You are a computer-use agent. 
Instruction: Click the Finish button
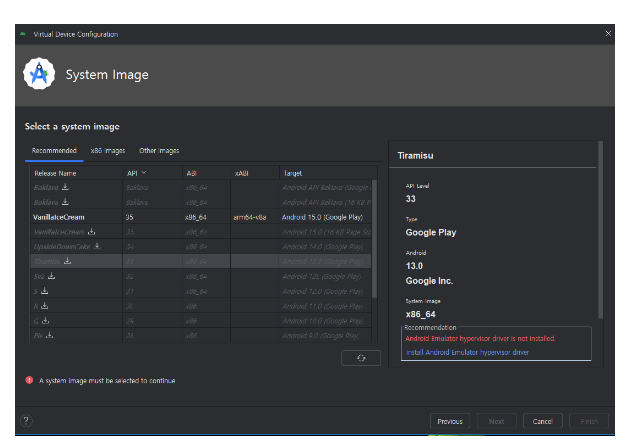tap(589, 421)
